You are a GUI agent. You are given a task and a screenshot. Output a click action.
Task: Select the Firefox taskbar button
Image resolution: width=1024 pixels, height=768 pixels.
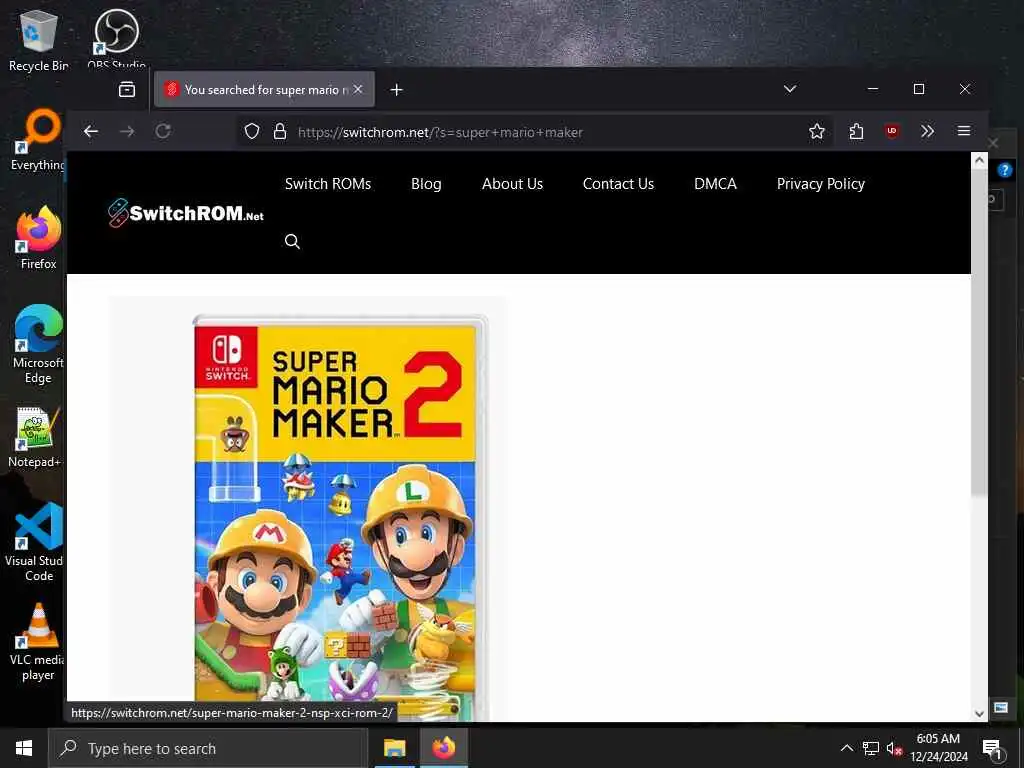[443, 748]
